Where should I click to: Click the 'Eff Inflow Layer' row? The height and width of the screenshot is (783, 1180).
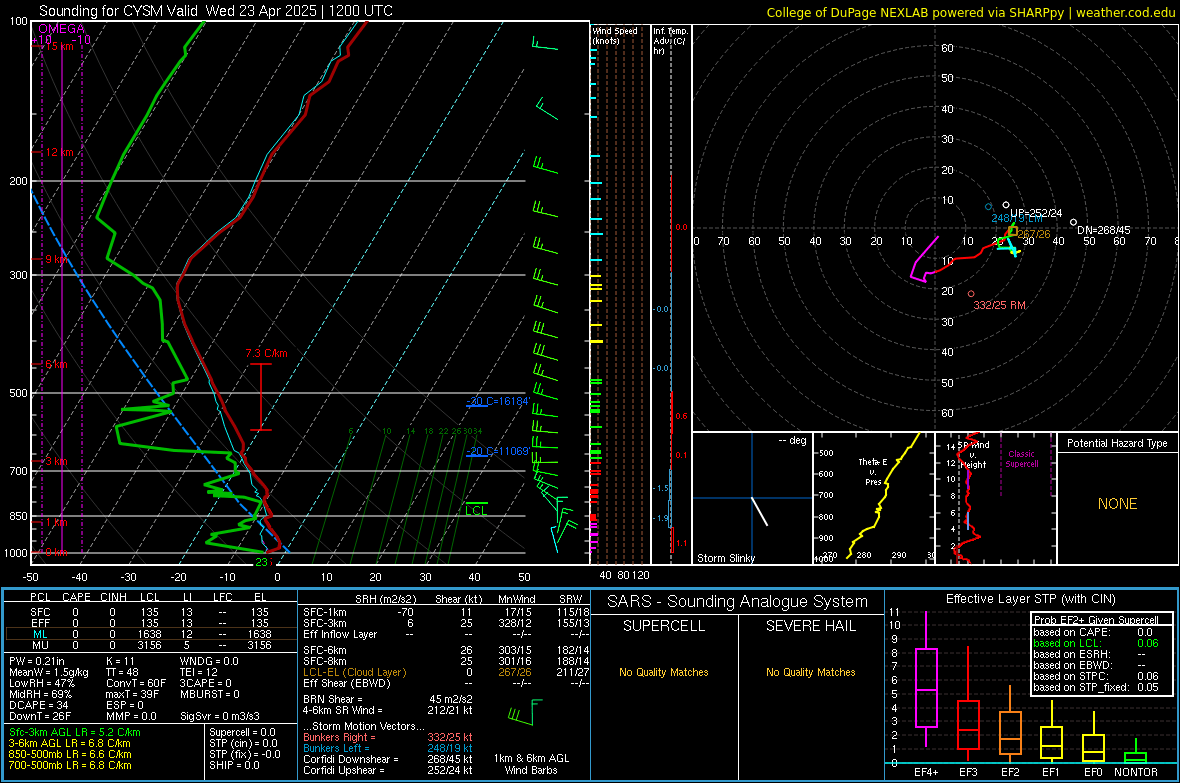(x=446, y=634)
